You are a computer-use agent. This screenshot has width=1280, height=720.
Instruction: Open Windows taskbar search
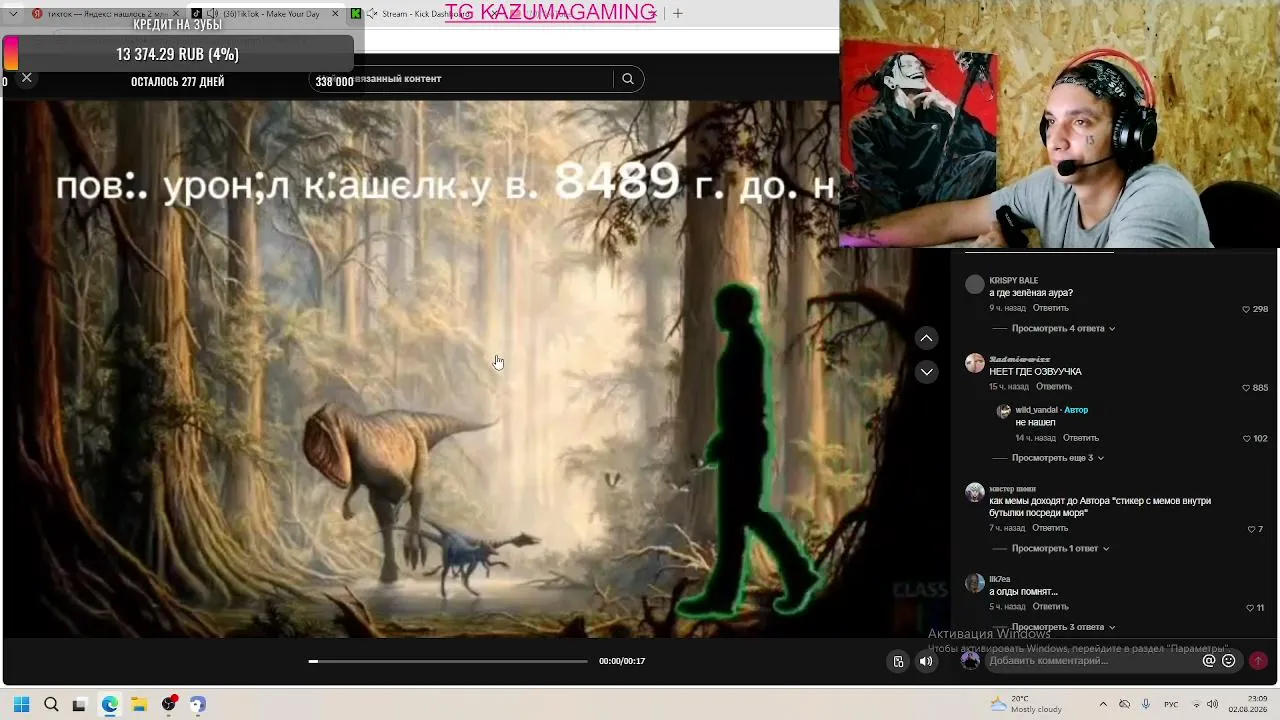tap(51, 704)
